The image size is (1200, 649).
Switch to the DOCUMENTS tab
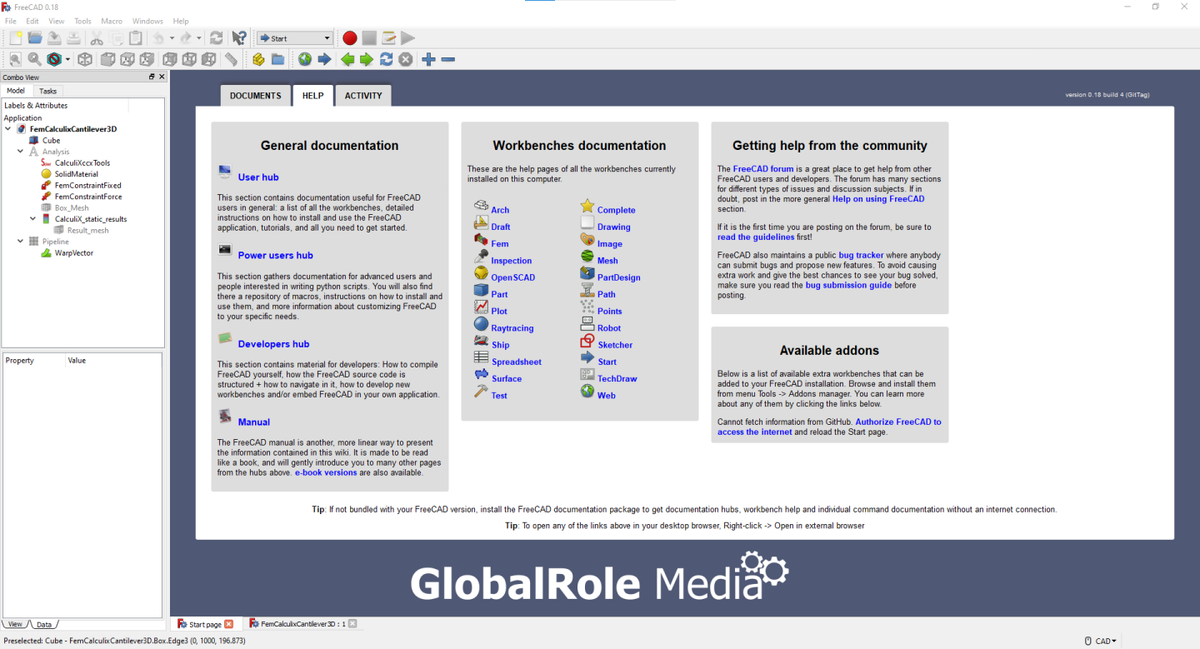pyautogui.click(x=255, y=96)
